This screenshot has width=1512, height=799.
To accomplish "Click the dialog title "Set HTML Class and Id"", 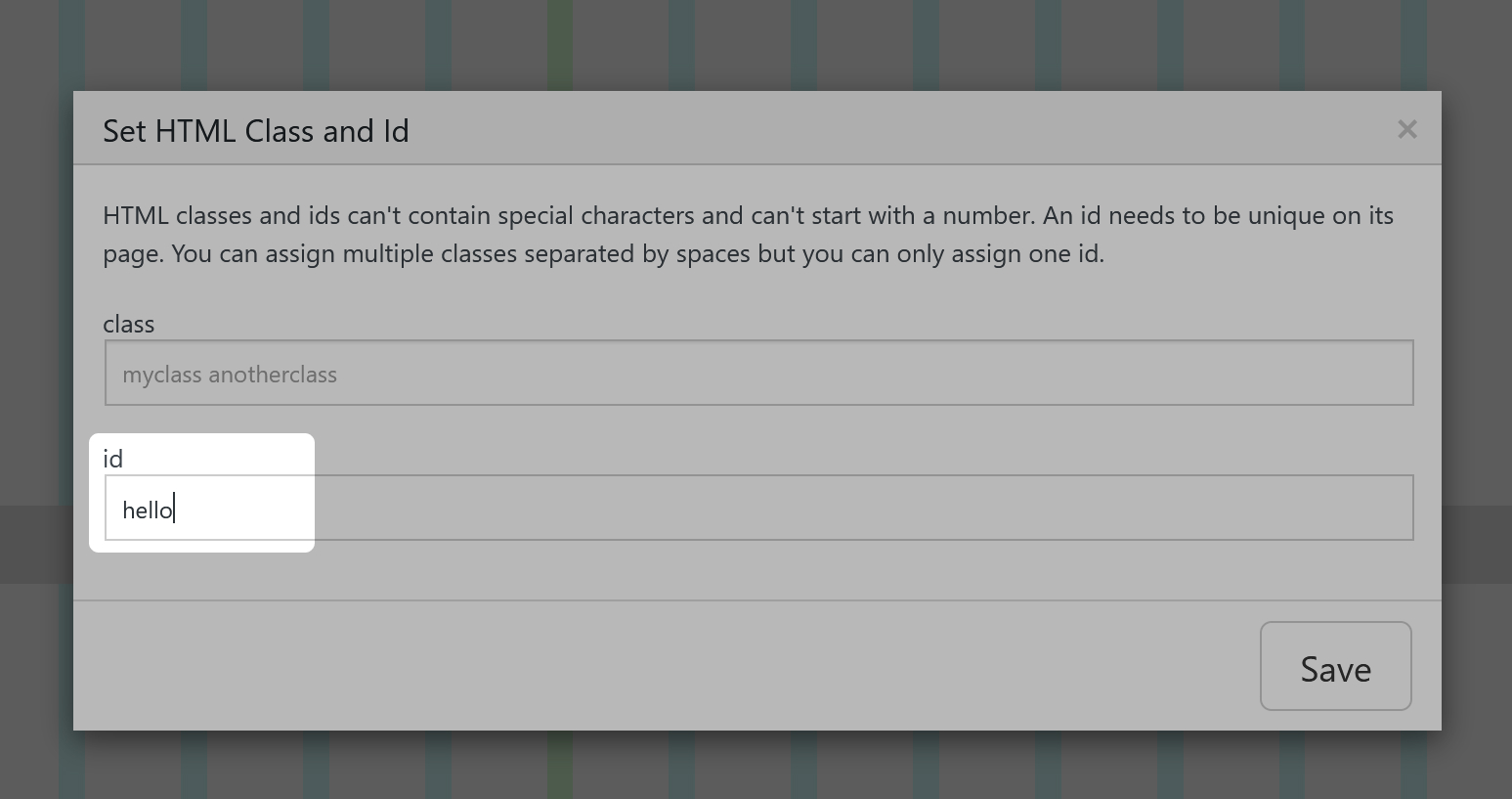I will [256, 131].
